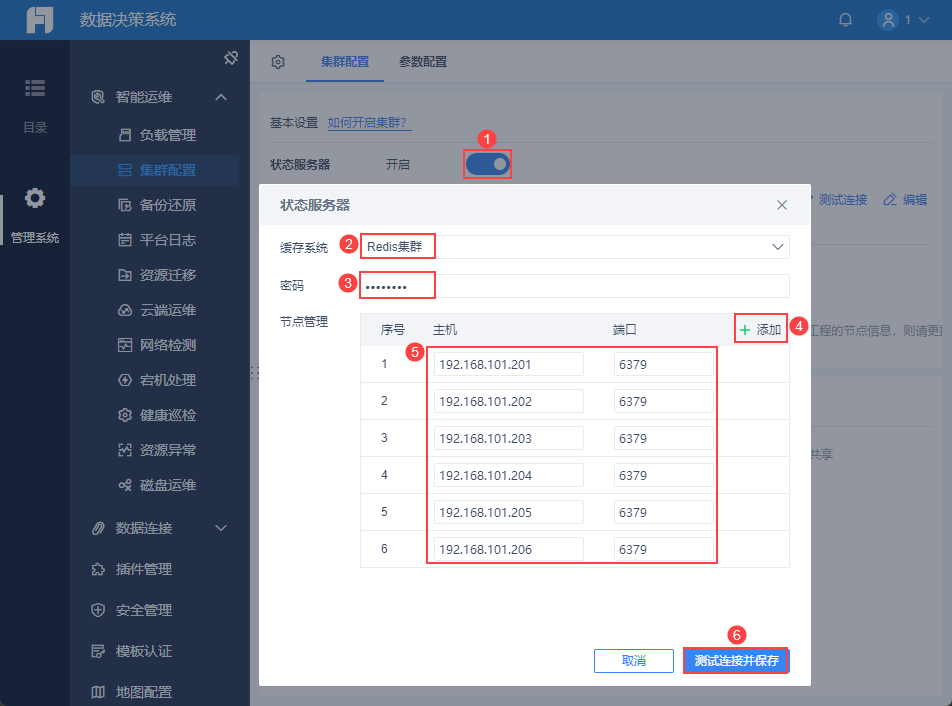Viewport: 952px width, 706px height.
Task: Edit host field 192.168.101.204
Action: click(x=508, y=475)
